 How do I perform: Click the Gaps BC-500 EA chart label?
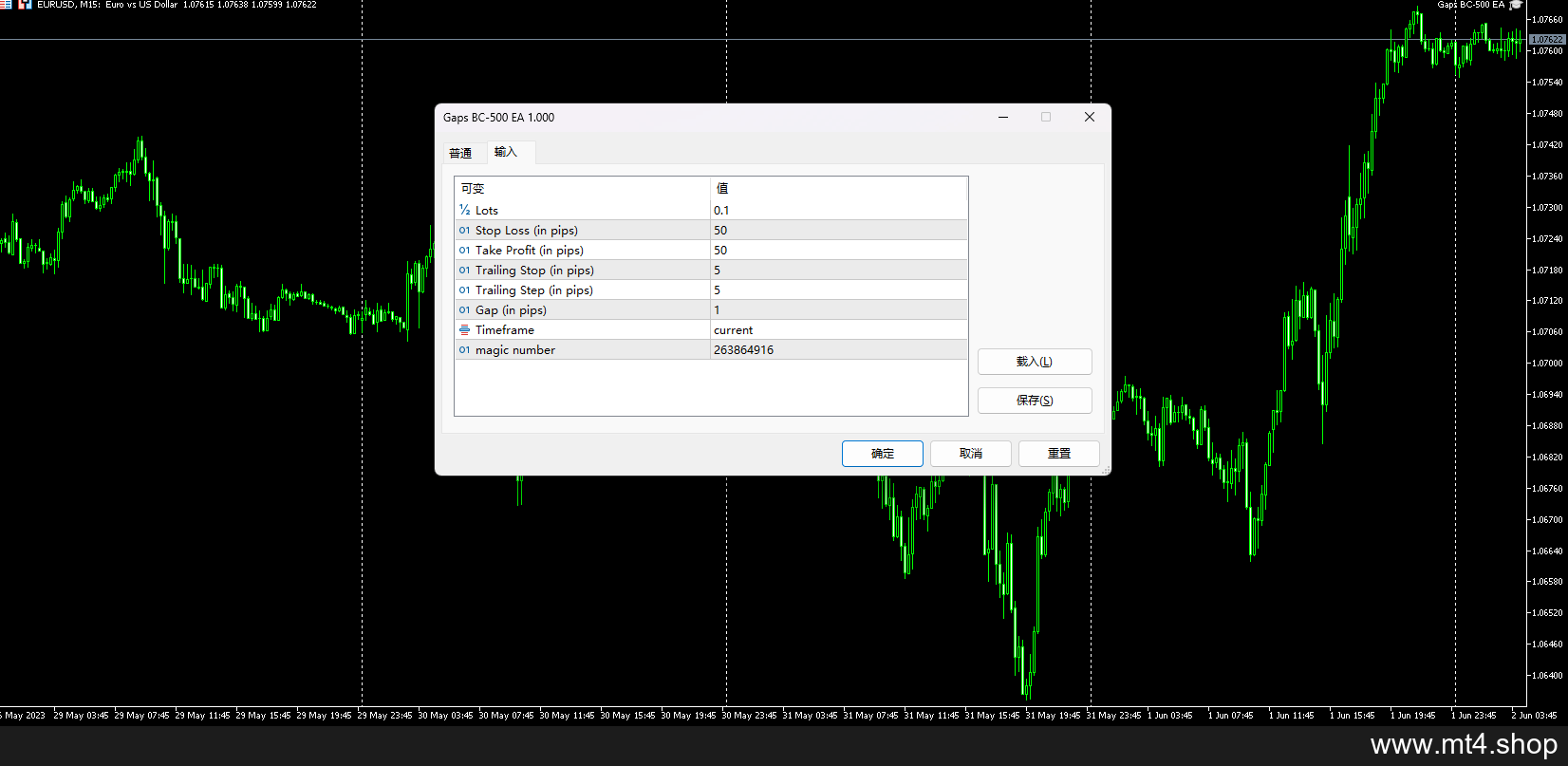[x=1470, y=5]
